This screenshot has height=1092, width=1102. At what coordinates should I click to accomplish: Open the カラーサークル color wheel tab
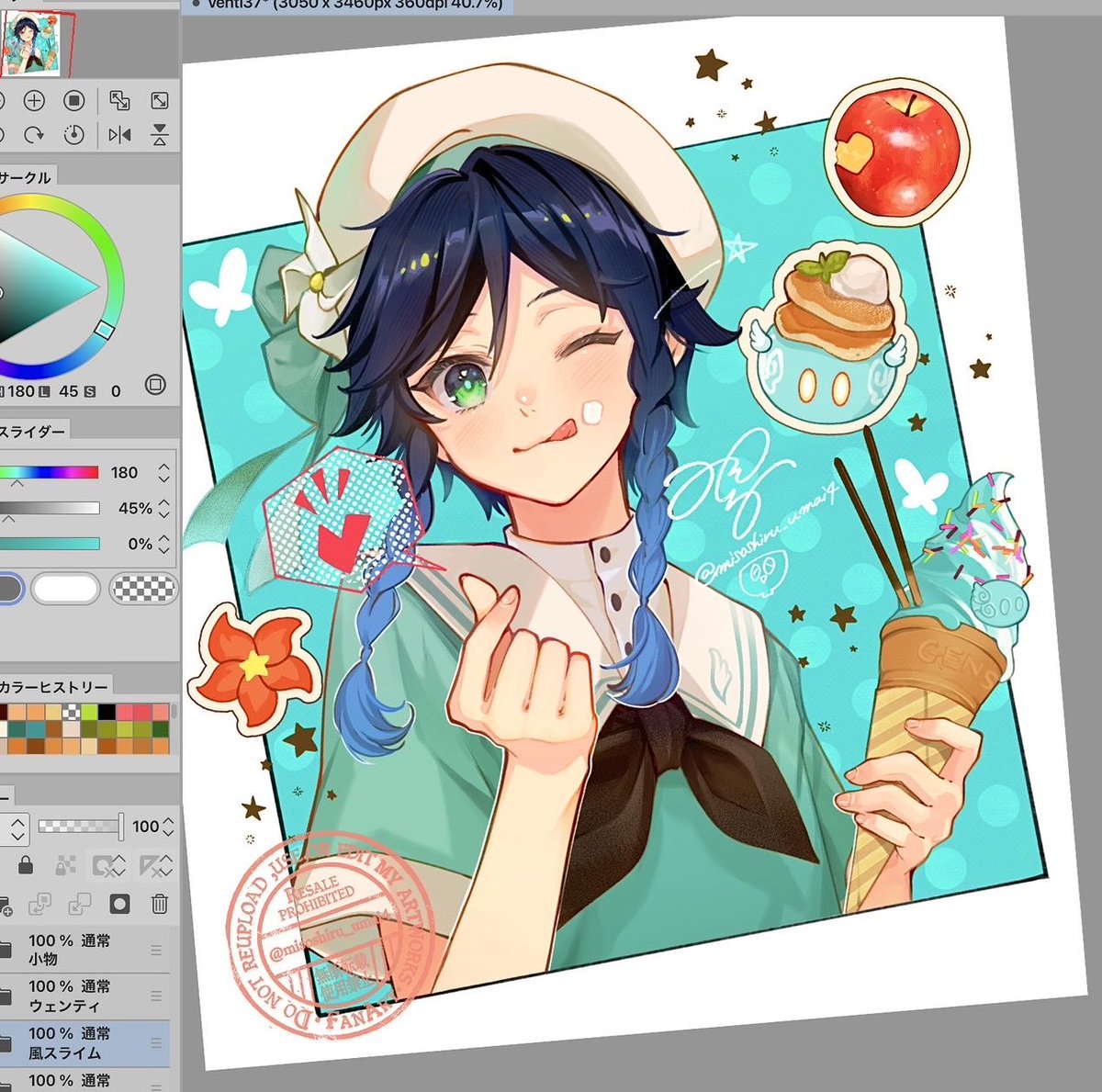27,176
